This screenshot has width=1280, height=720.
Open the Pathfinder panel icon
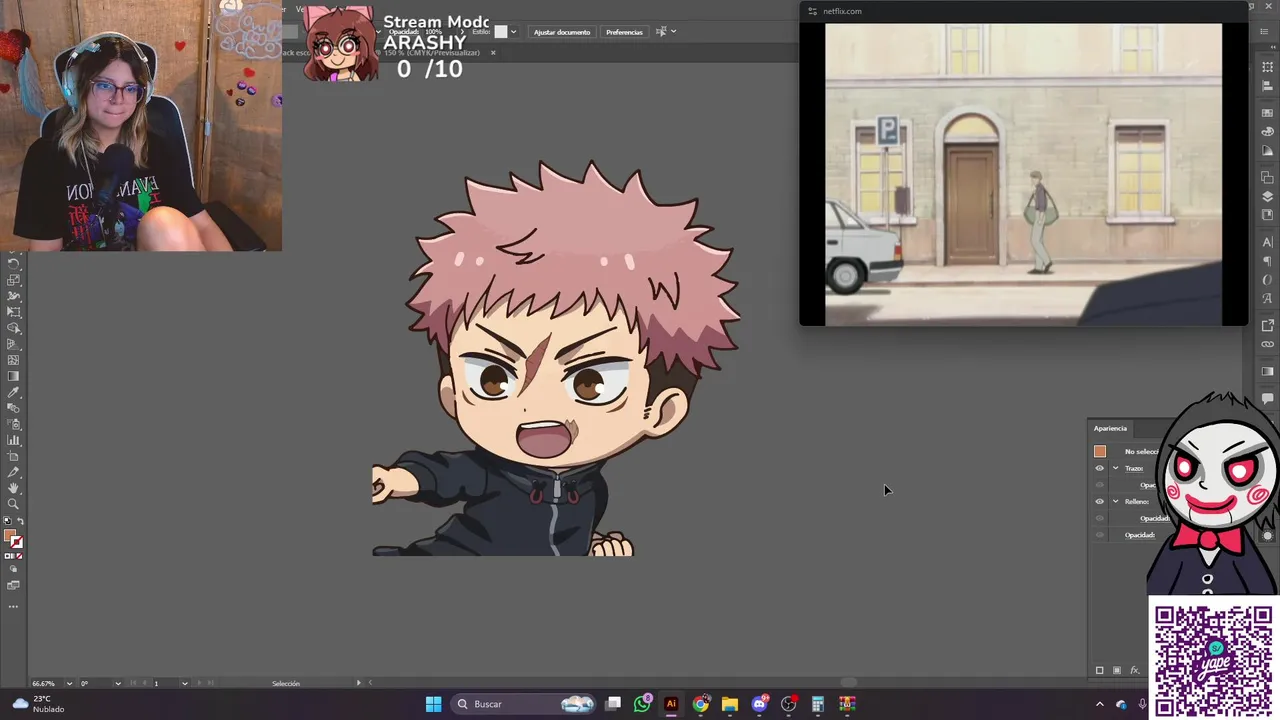point(1268,178)
